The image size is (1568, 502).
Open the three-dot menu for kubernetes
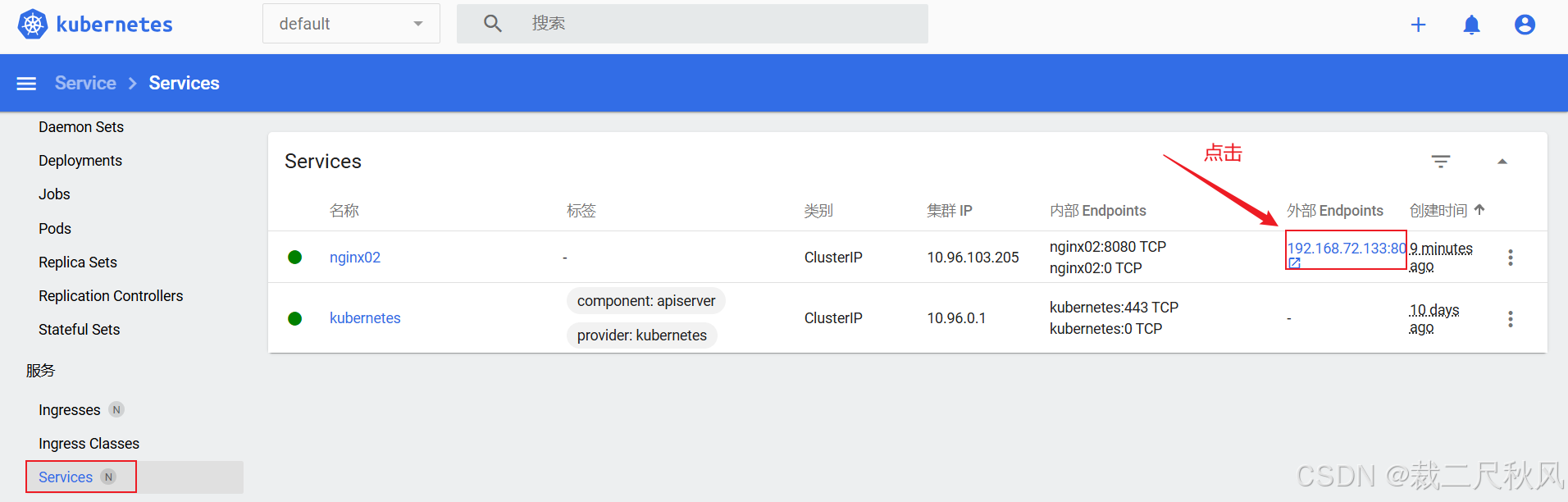[1511, 319]
